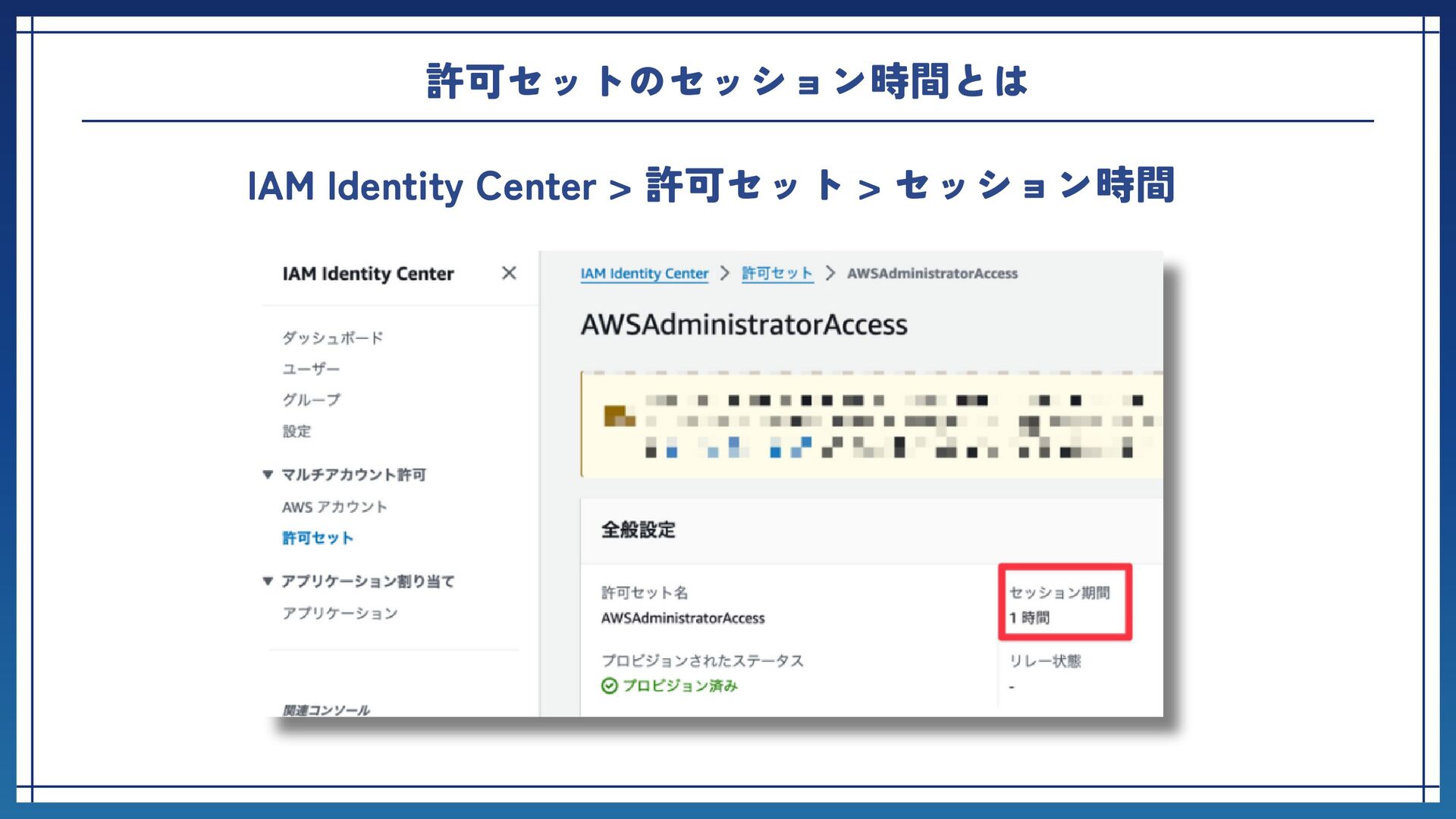Click the 全般設定 section header
This screenshot has height=819, width=1456.
click(x=638, y=530)
